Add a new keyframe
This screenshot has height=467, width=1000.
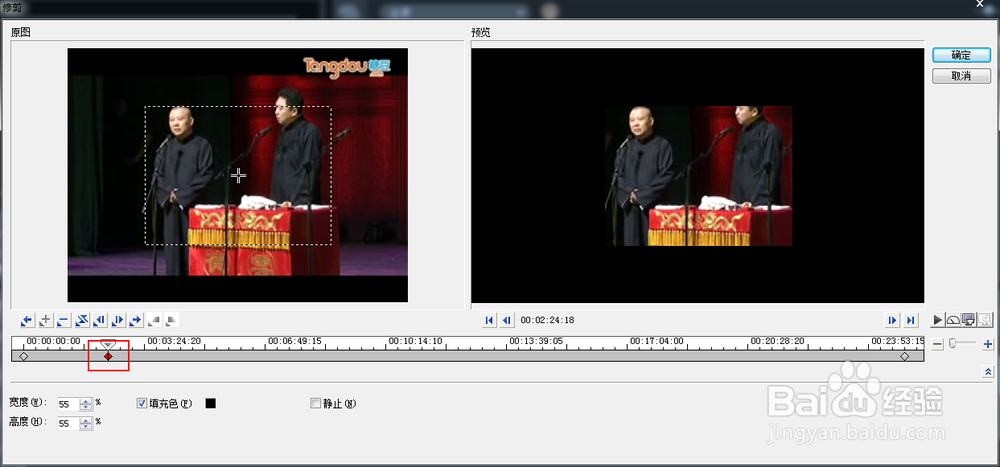point(45,320)
